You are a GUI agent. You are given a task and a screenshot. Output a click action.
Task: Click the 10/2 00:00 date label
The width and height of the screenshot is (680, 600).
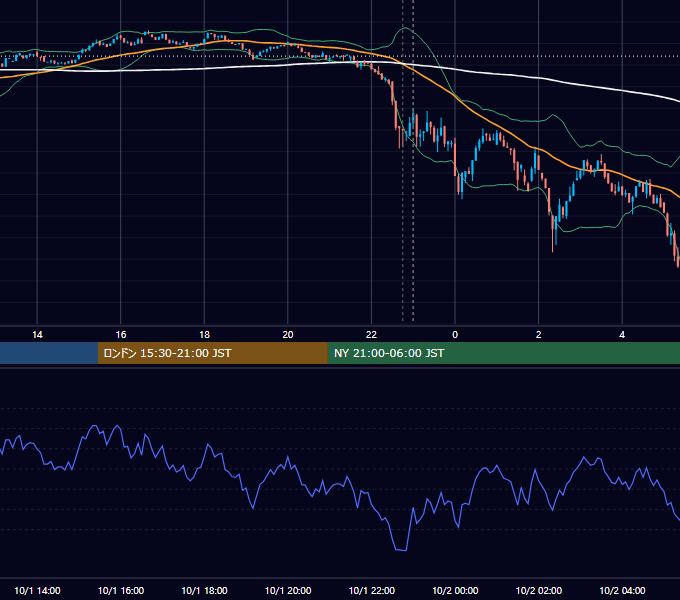click(x=455, y=590)
